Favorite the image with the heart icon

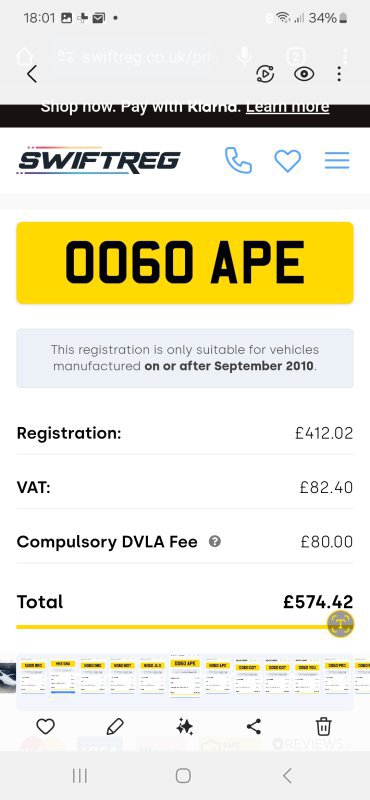(x=46, y=726)
